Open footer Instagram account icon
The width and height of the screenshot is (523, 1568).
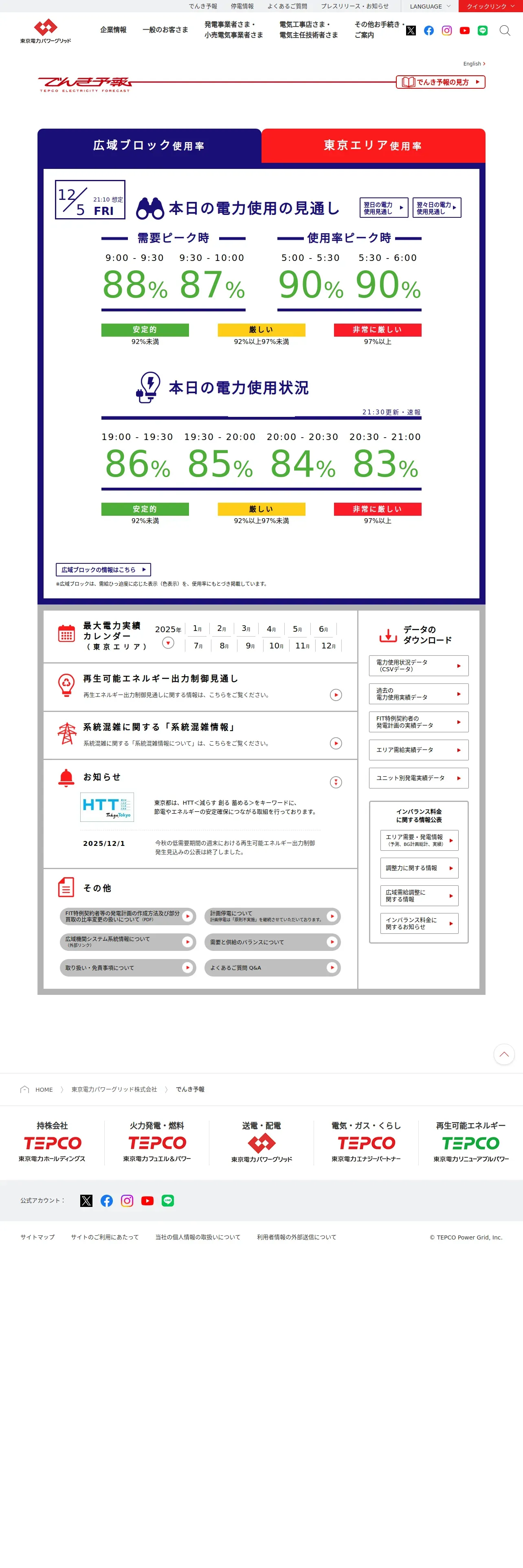tap(127, 1200)
